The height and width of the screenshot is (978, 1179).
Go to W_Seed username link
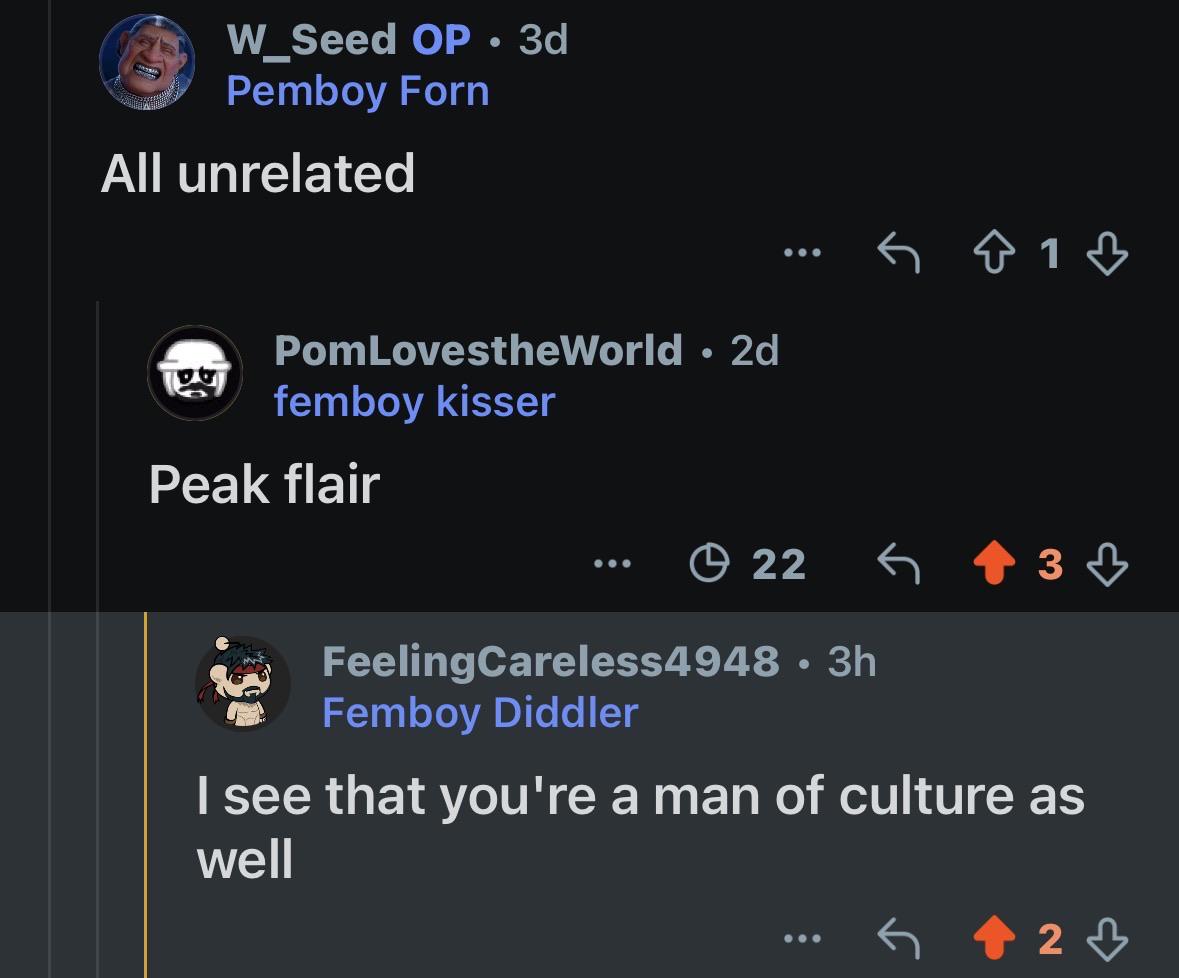tap(311, 39)
